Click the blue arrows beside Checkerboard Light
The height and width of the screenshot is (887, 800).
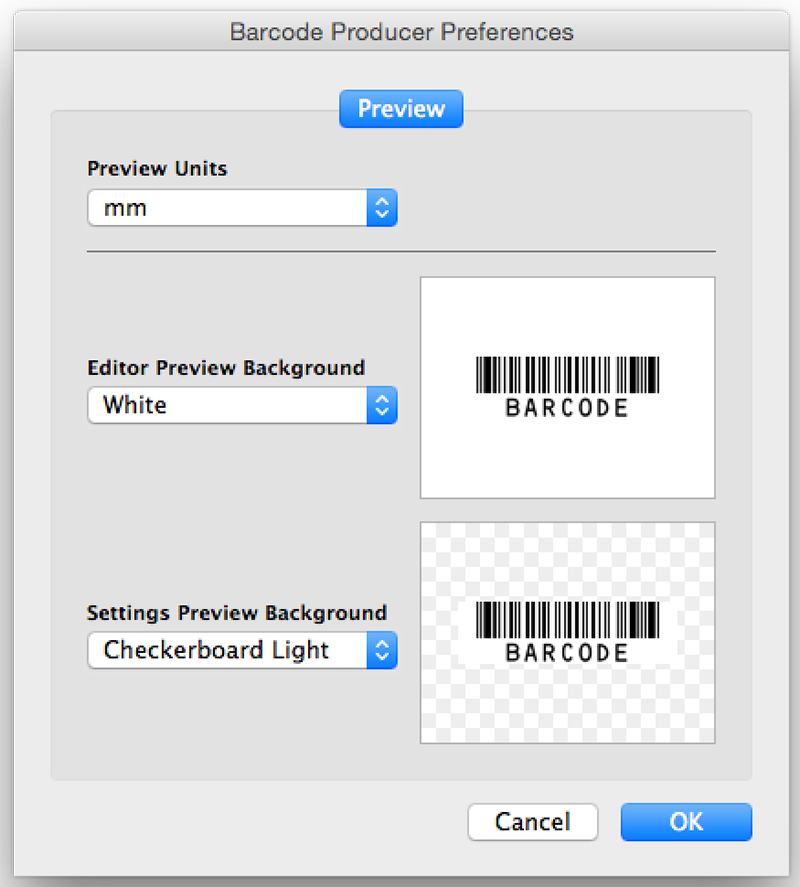point(382,650)
